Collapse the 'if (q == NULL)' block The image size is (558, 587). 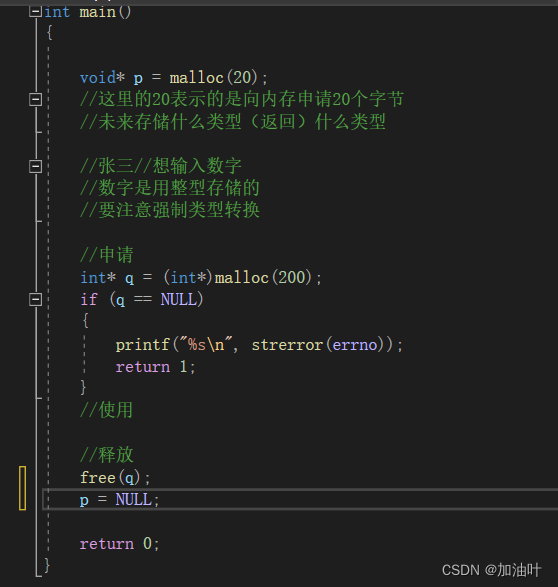35,299
